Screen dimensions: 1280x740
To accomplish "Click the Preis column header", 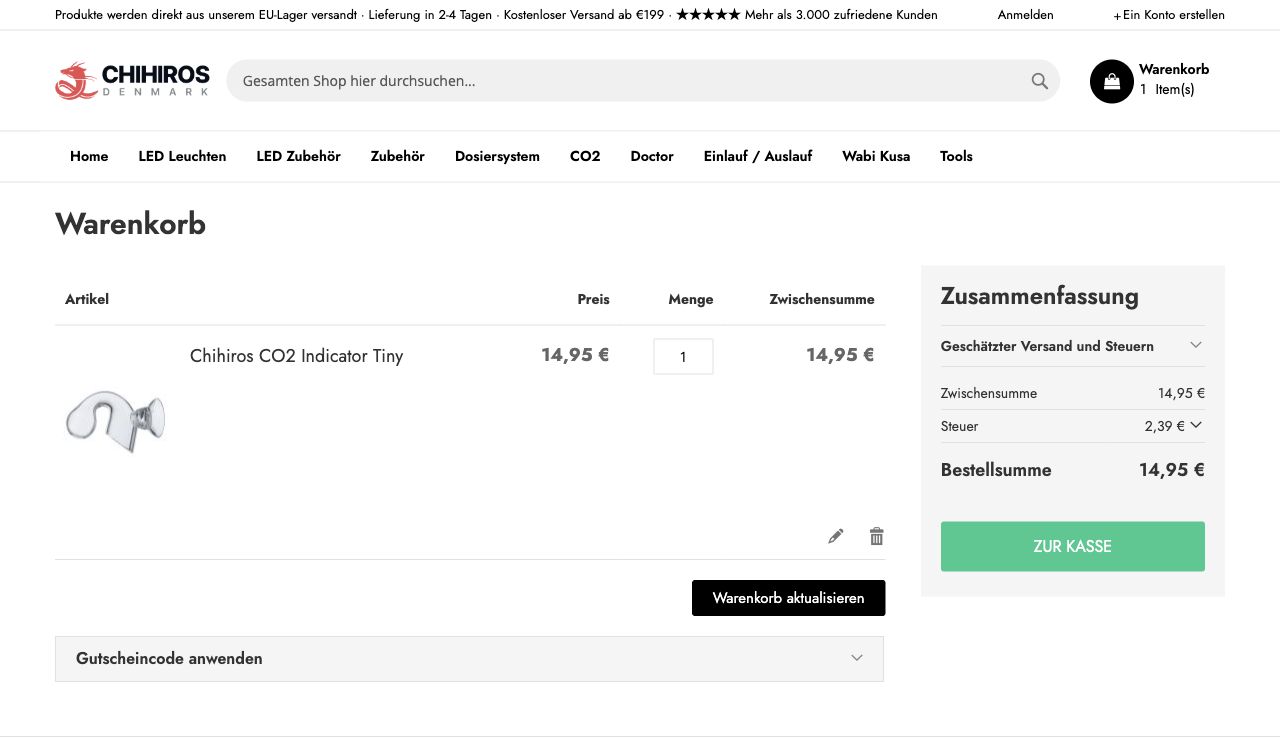I will click(593, 299).
